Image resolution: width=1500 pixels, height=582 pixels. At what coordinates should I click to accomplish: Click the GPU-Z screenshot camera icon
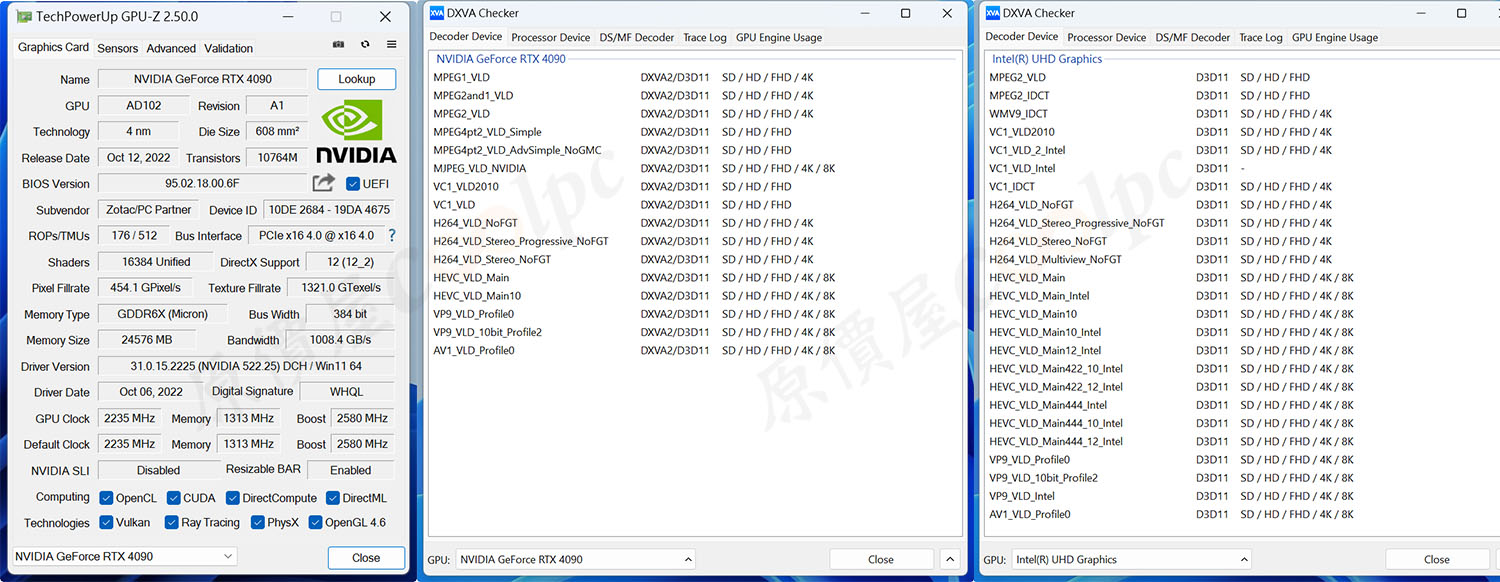click(x=338, y=45)
